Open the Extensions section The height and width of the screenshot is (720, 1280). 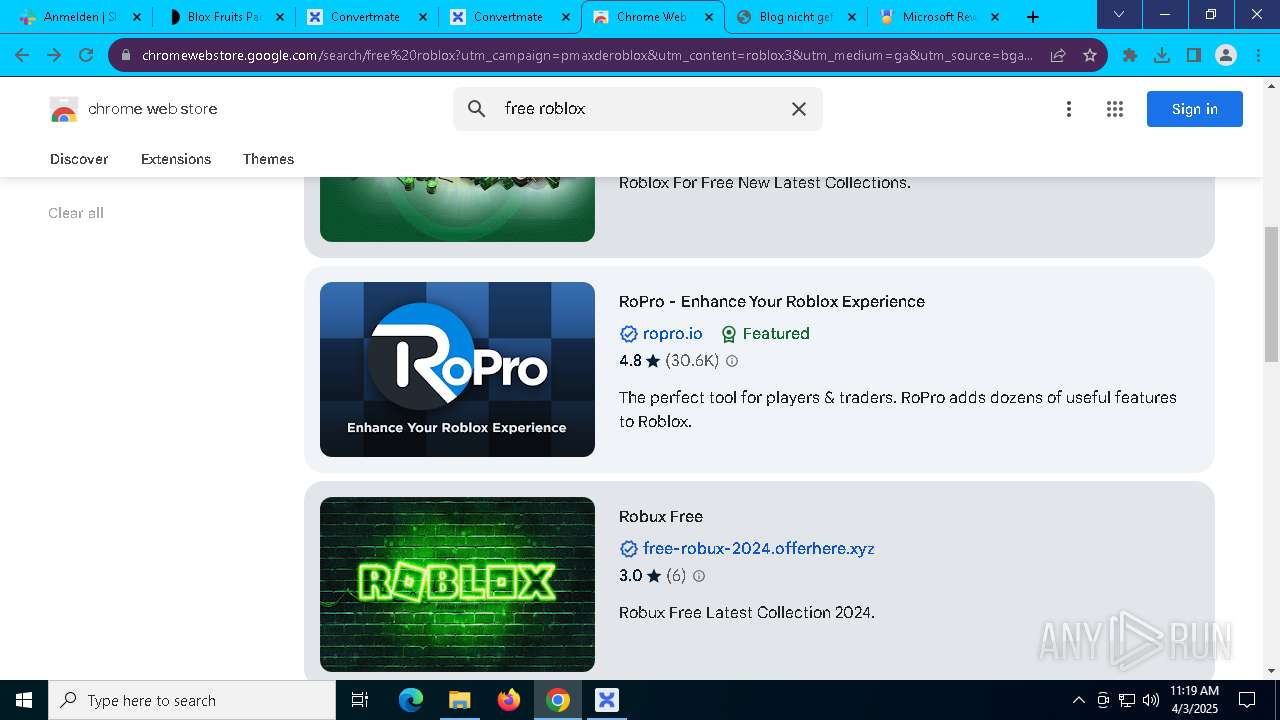pos(176,159)
